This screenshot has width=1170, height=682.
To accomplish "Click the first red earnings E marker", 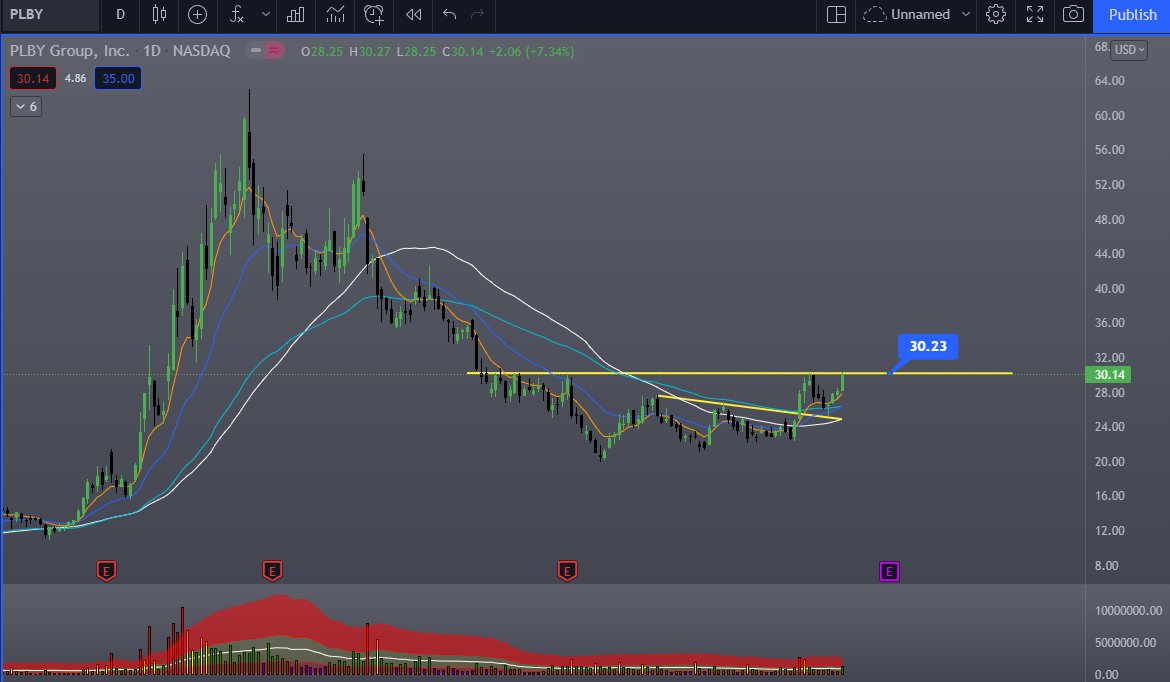I will click(106, 572).
